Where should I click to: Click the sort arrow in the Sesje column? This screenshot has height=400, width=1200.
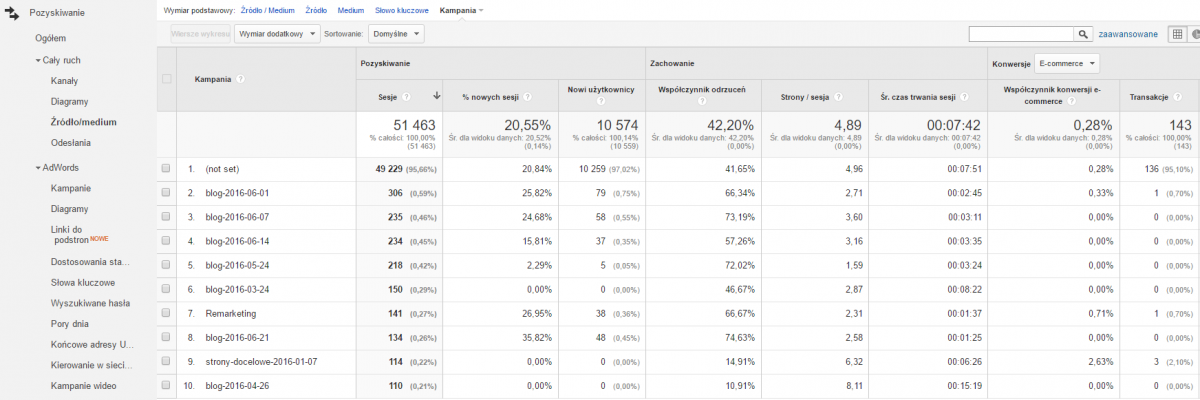tap(436, 96)
